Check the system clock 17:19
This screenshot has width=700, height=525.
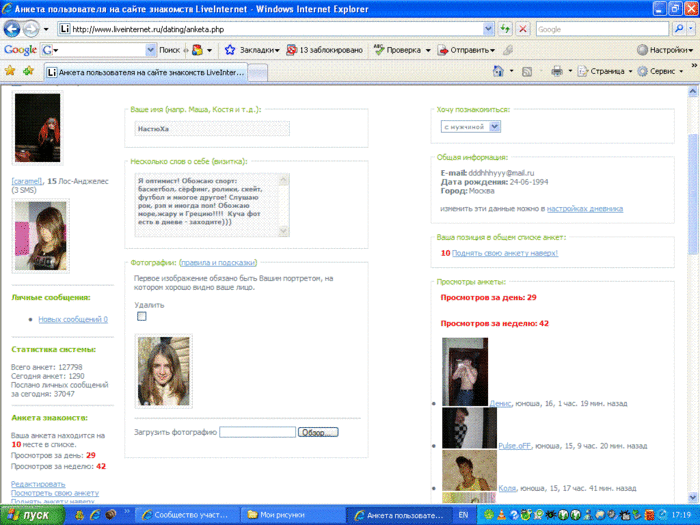tap(680, 515)
